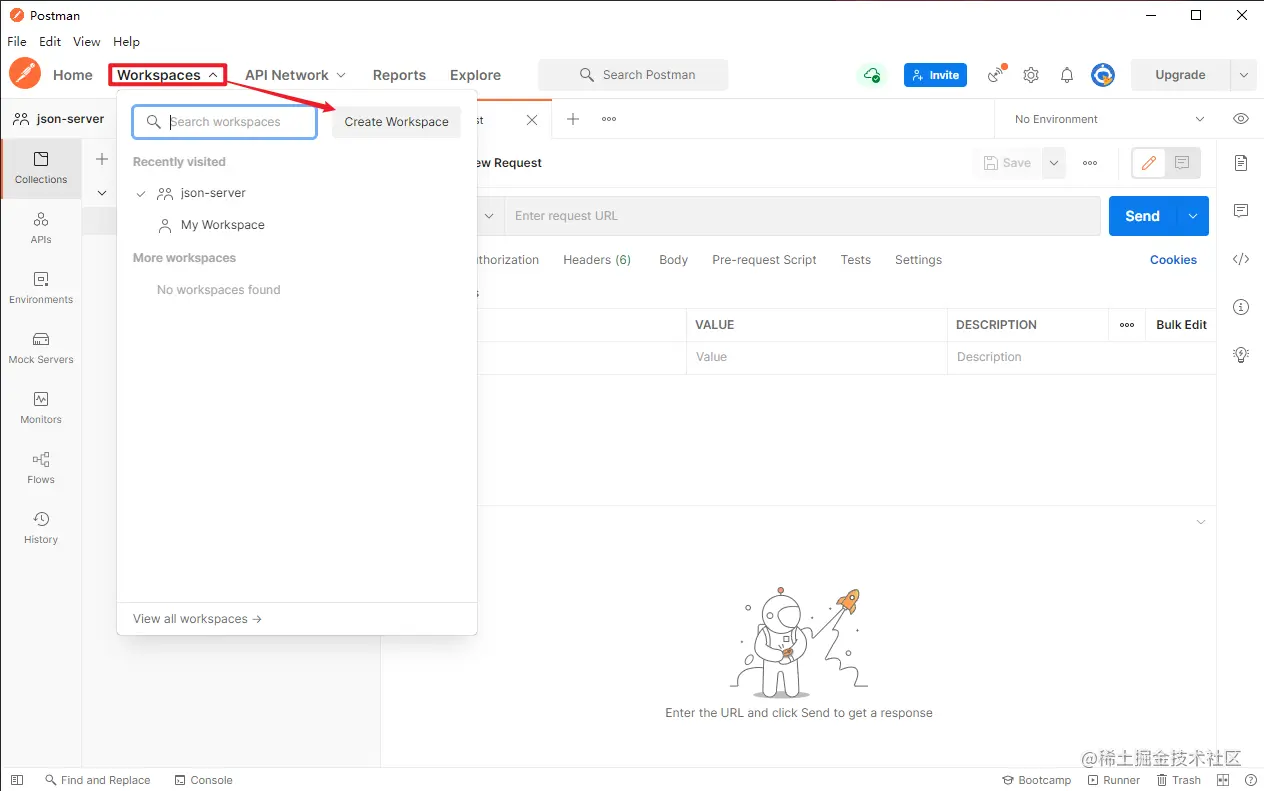The width and height of the screenshot is (1264, 791).
Task: Open the Cookies link
Action: [1173, 260]
